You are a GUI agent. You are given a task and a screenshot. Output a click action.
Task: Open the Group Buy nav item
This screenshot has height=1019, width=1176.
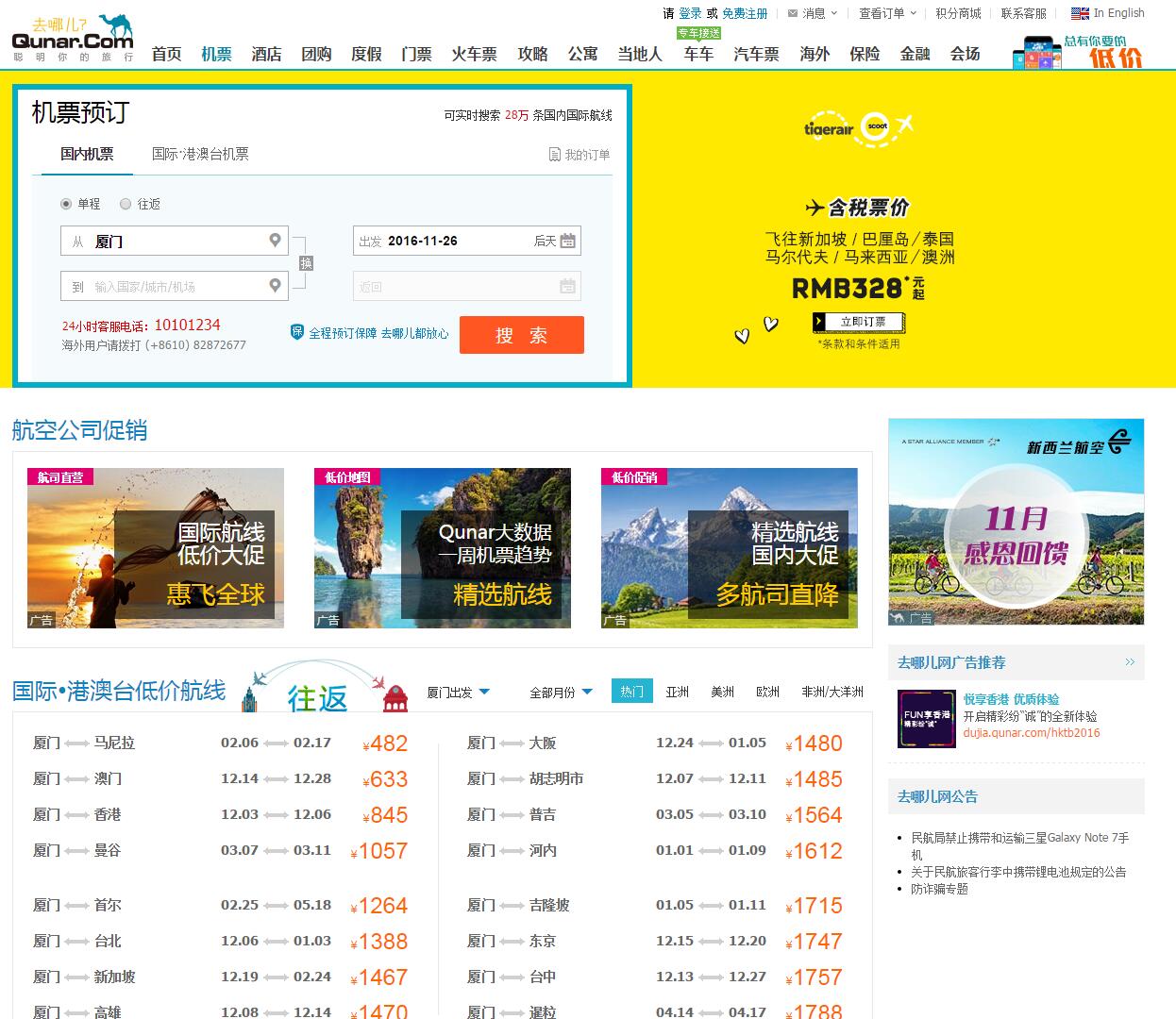(316, 55)
